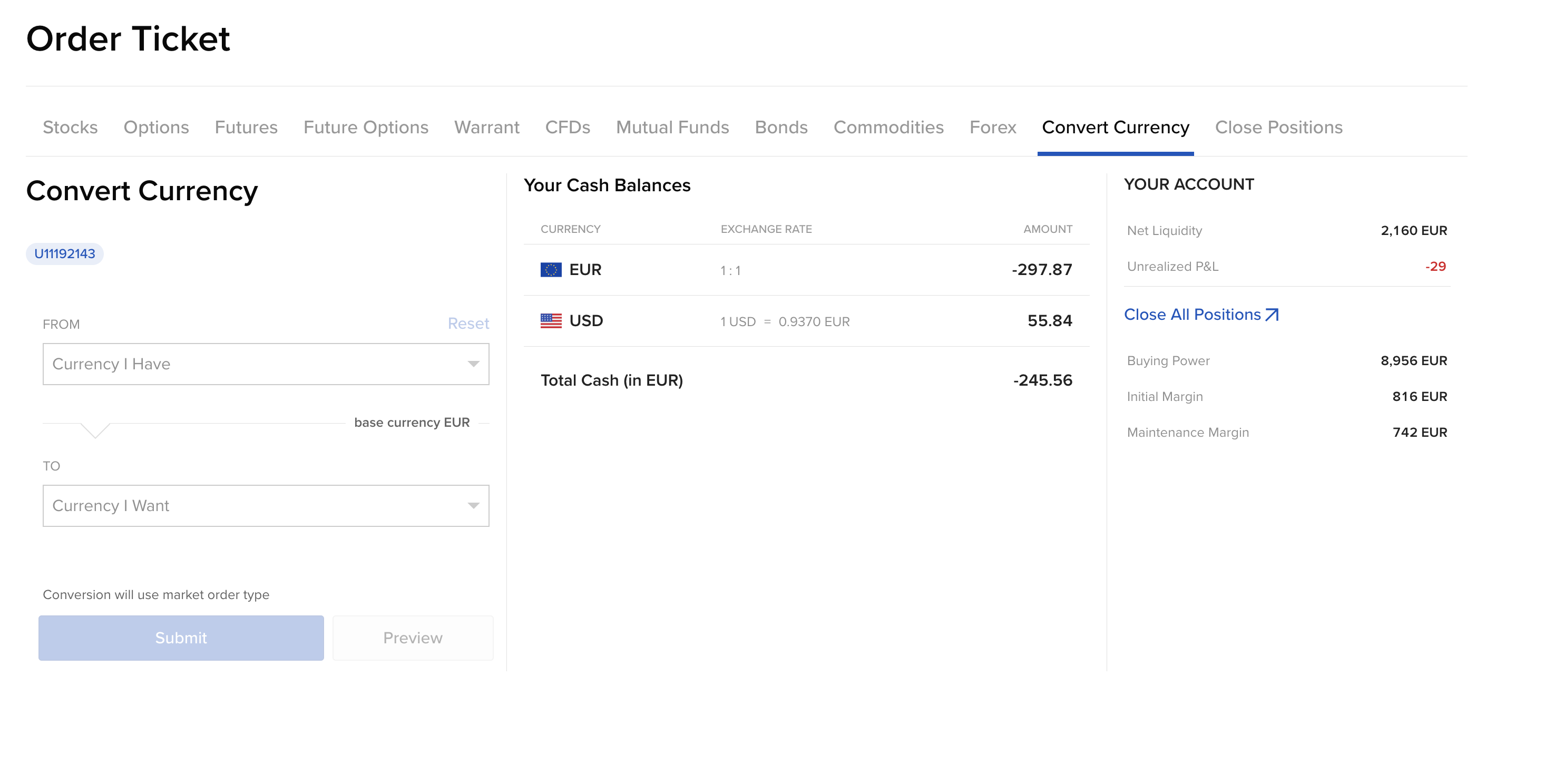This screenshot has height=784, width=1544.
Task: Switch to the Stocks tab
Action: (x=70, y=127)
